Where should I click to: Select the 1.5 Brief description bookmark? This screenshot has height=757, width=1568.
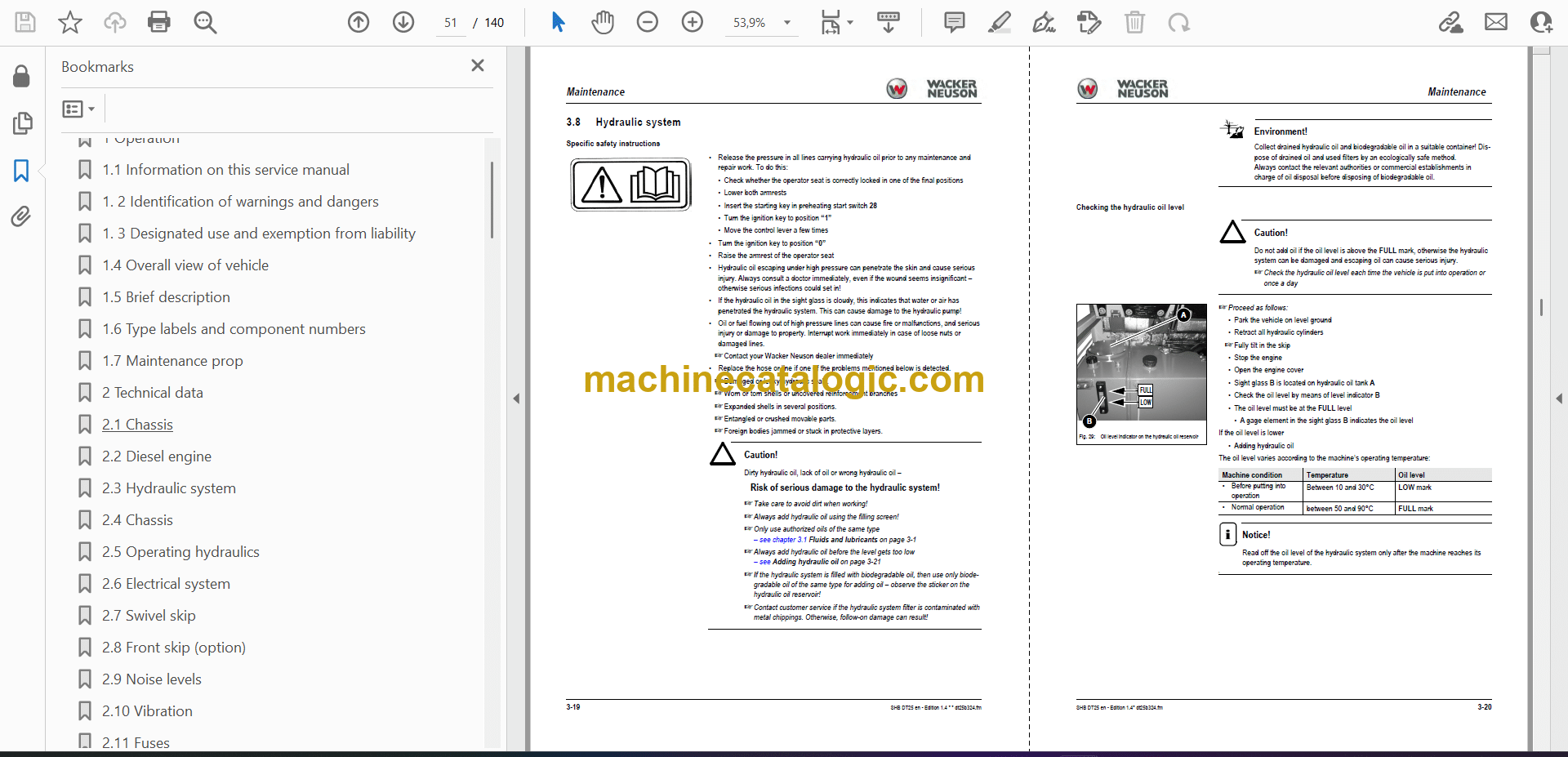[x=166, y=297]
